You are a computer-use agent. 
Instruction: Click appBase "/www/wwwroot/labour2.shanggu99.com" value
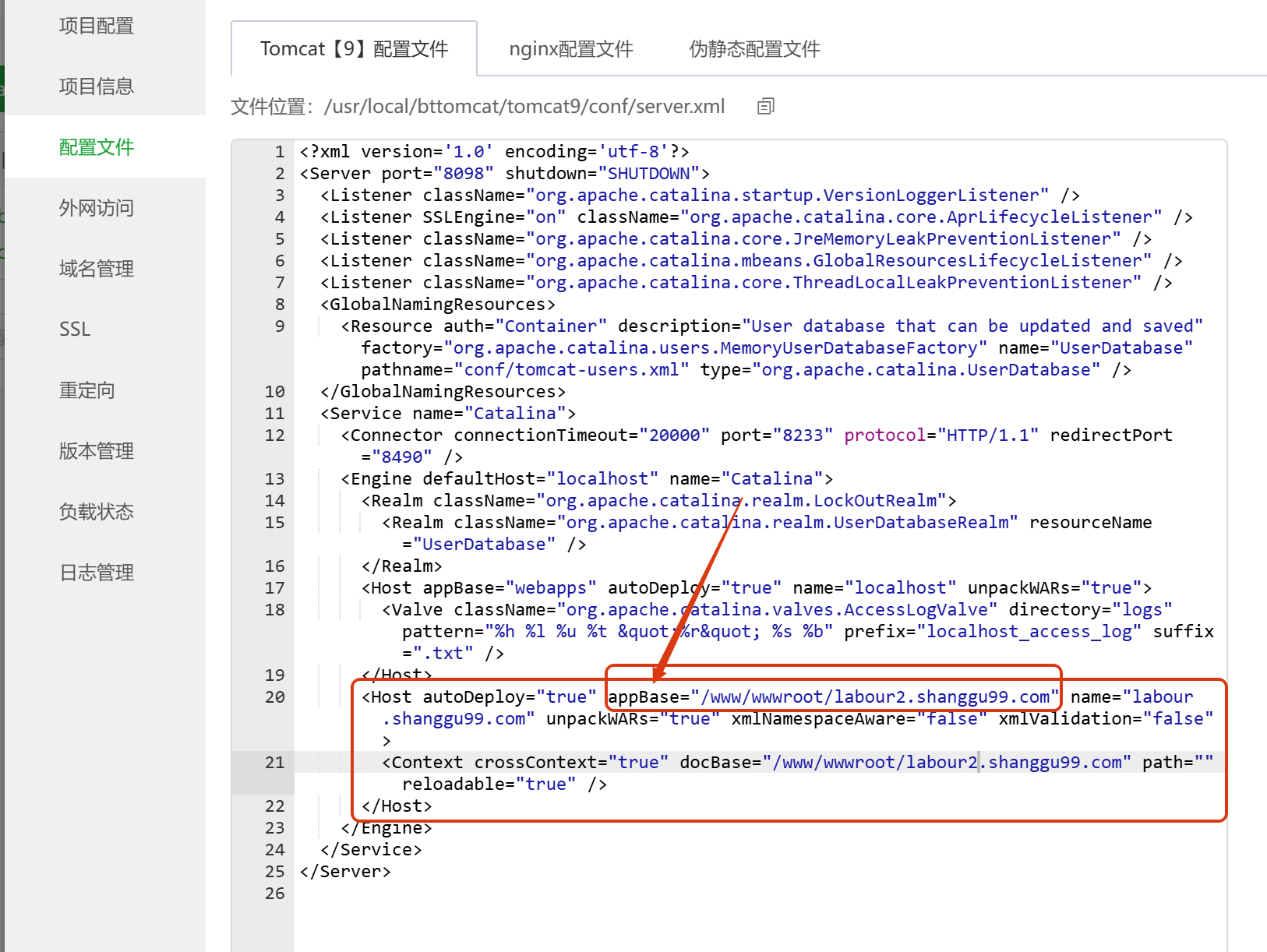tap(875, 696)
